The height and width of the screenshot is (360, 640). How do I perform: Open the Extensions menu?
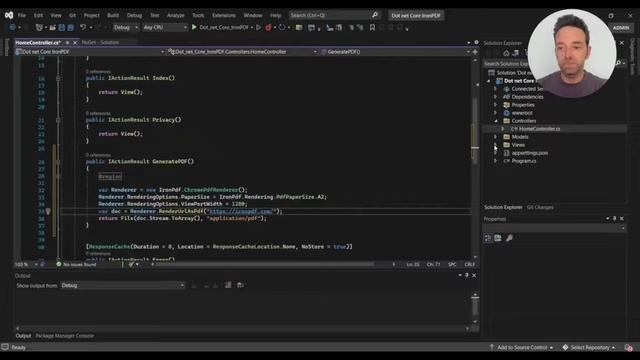(x=224, y=15)
